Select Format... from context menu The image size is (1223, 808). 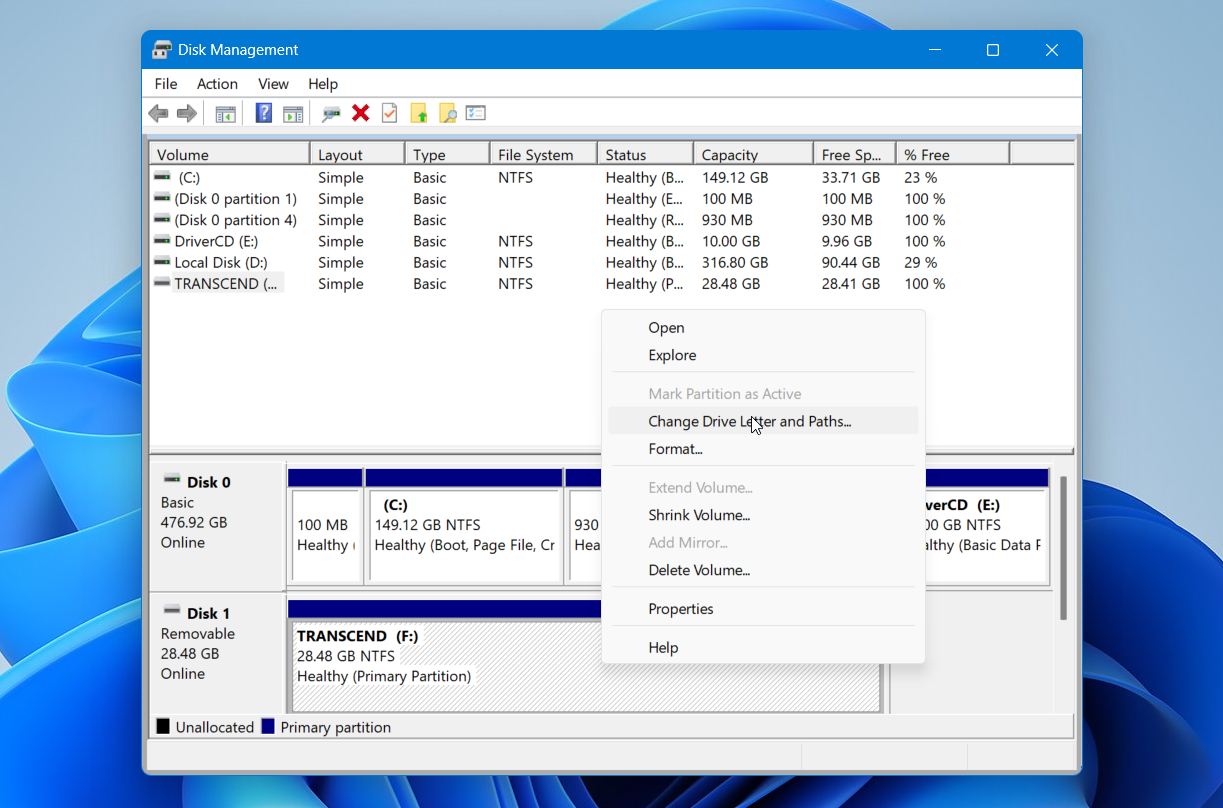point(763,449)
